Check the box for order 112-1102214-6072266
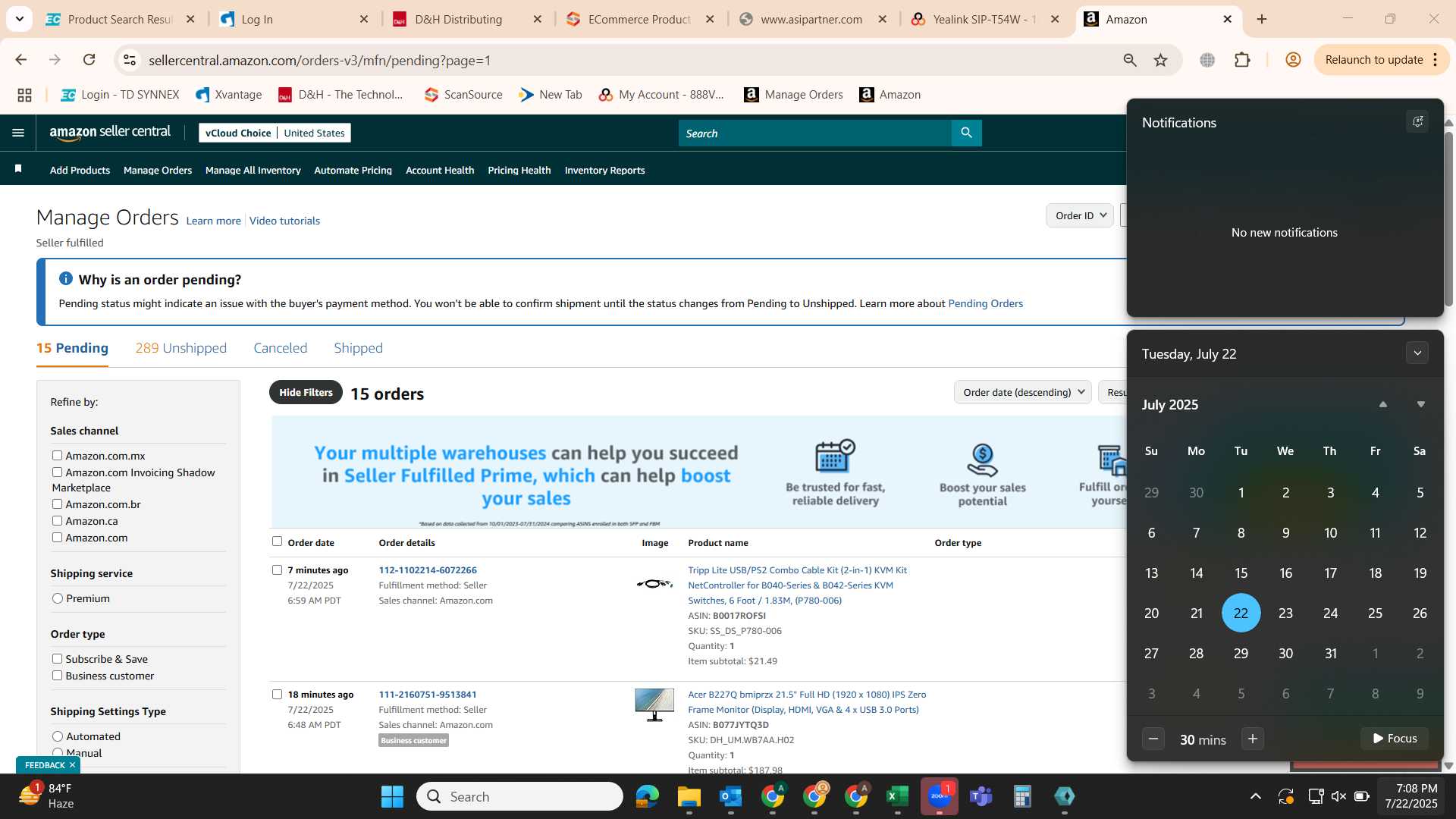The height and width of the screenshot is (819, 1456). click(x=277, y=570)
